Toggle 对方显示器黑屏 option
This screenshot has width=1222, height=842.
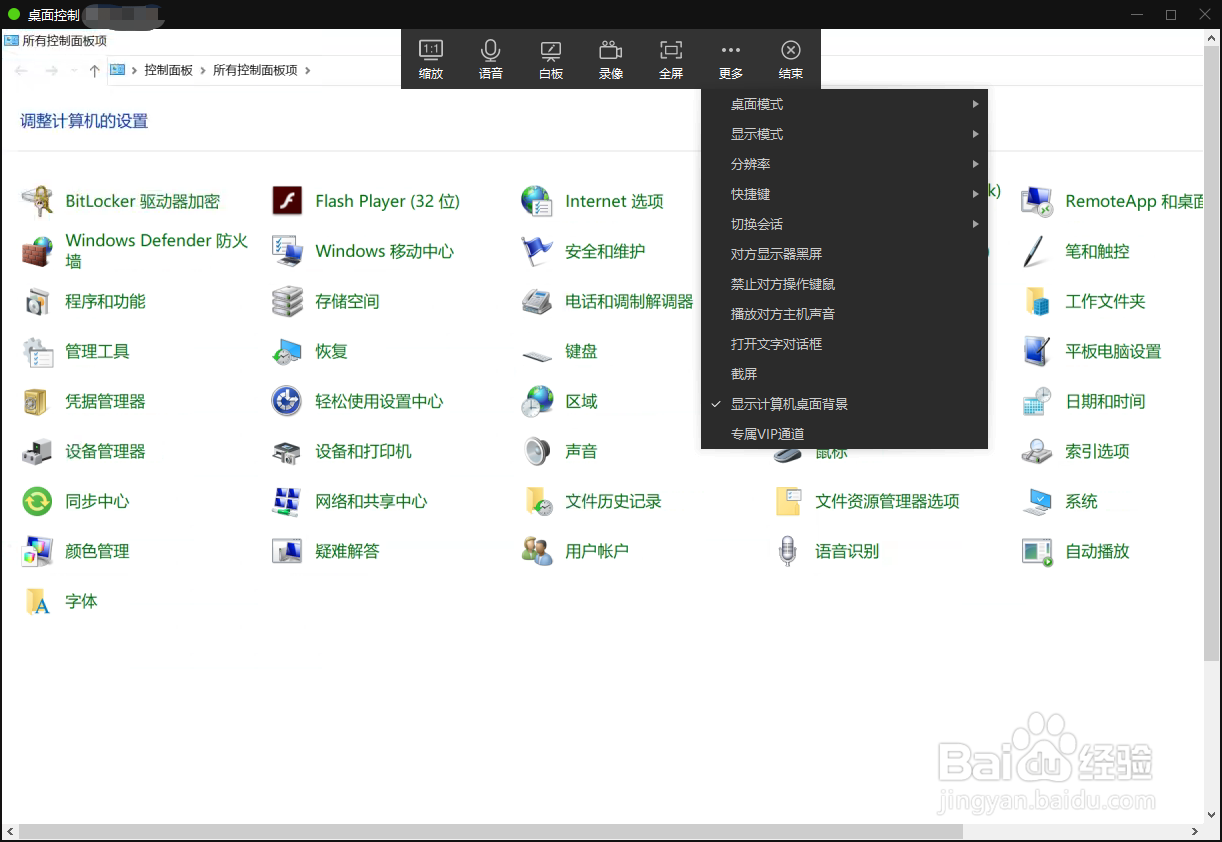click(845, 254)
